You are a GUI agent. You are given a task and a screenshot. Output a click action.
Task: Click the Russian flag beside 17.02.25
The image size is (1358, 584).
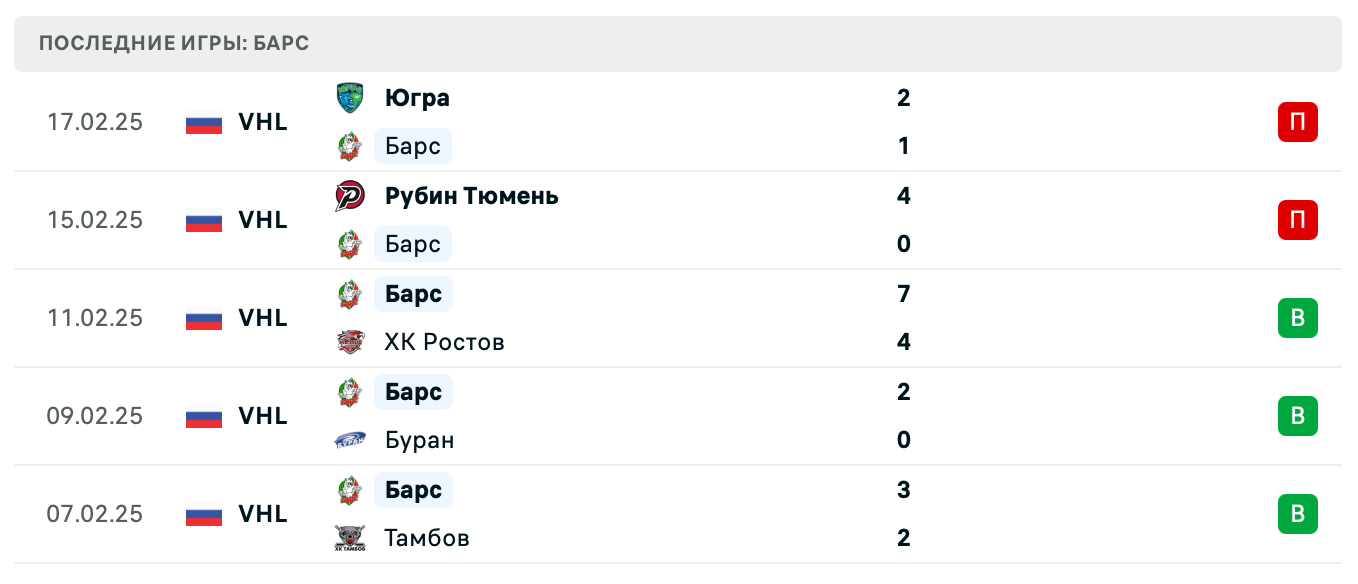click(202, 122)
